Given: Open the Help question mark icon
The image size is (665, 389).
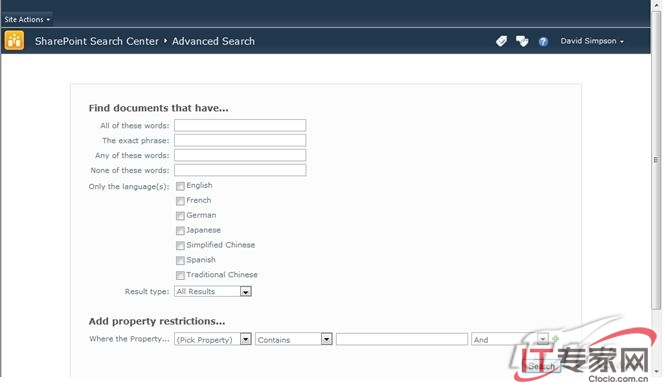Looking at the screenshot, I should [543, 42].
